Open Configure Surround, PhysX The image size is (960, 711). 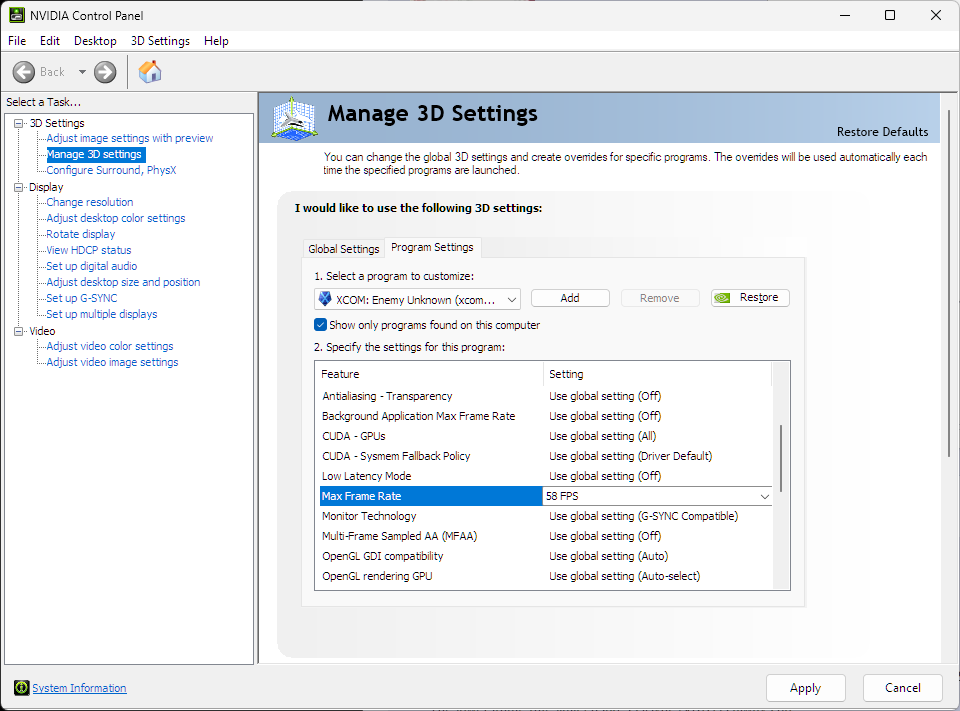pyautogui.click(x=111, y=170)
